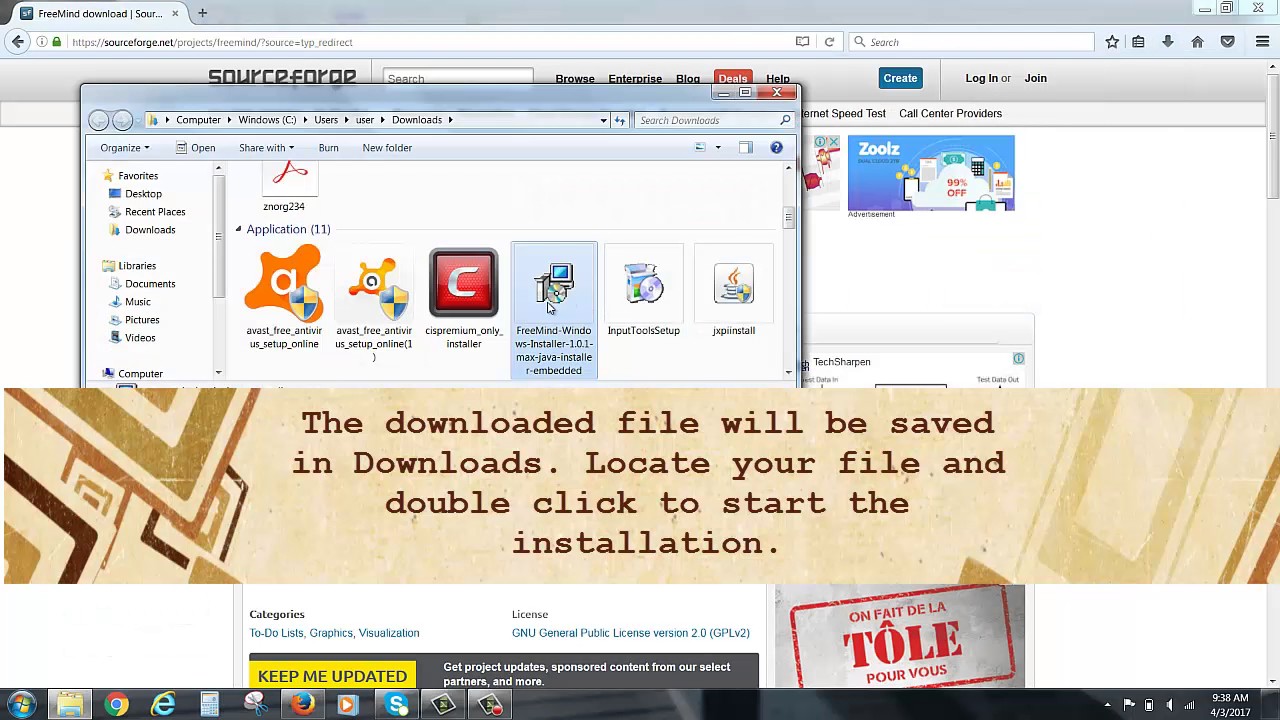
Task: Collapse the Favorites tree node
Action: click(x=107, y=176)
